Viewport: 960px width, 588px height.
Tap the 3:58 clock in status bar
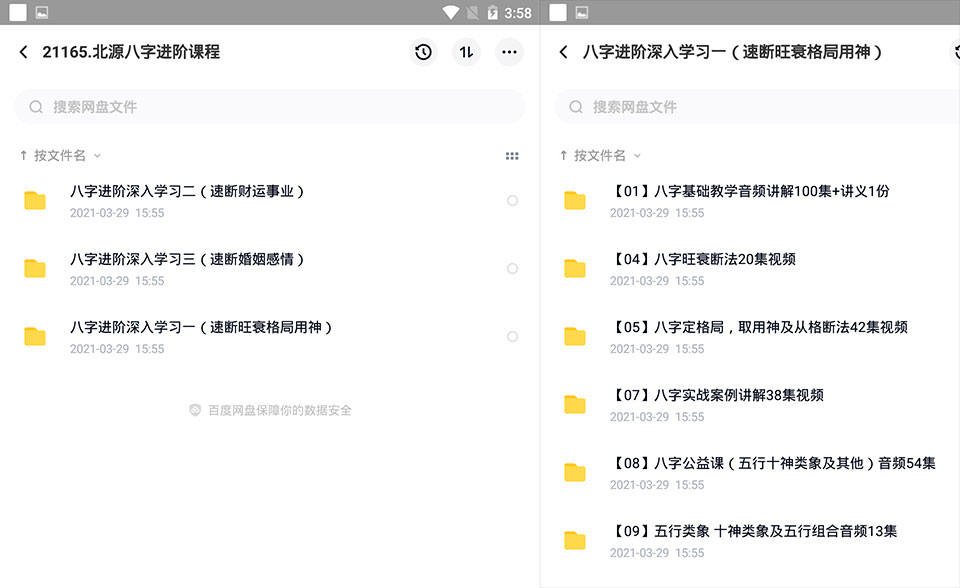pos(518,13)
